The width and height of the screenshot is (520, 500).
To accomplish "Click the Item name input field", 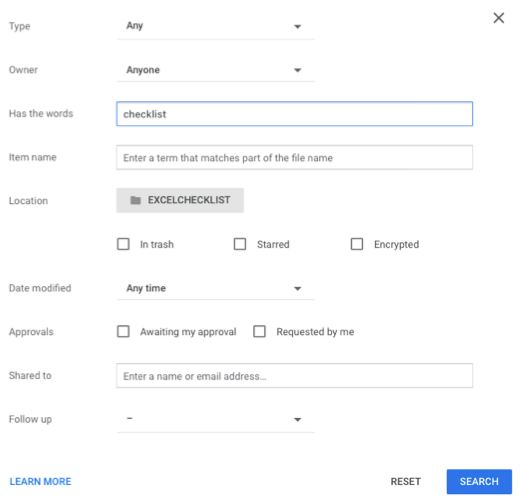I will tap(294, 158).
